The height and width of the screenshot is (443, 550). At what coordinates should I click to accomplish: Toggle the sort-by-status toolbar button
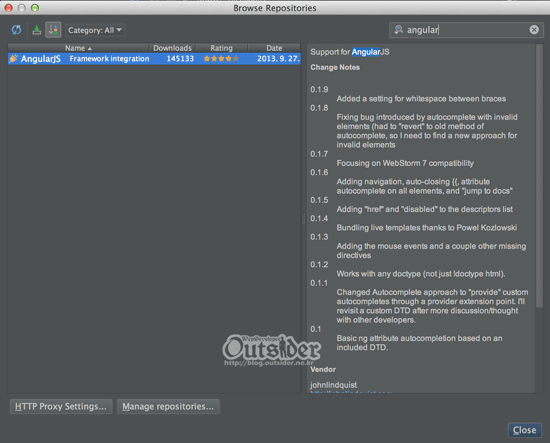(x=53, y=30)
